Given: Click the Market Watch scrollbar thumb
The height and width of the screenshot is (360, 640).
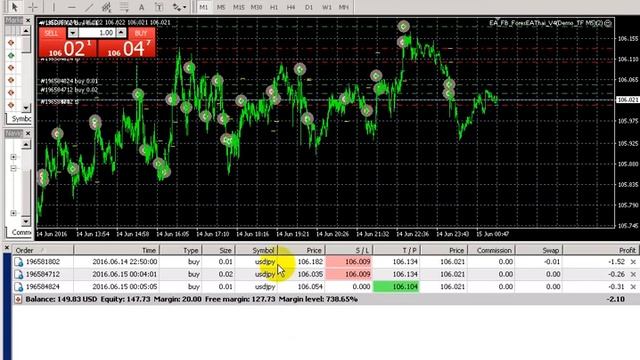Looking at the screenshot, I should [x=26, y=44].
